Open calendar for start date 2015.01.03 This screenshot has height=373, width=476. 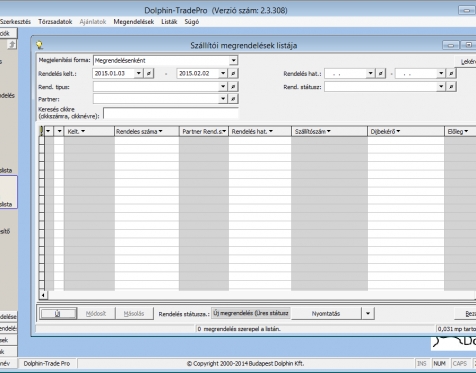coord(139,73)
